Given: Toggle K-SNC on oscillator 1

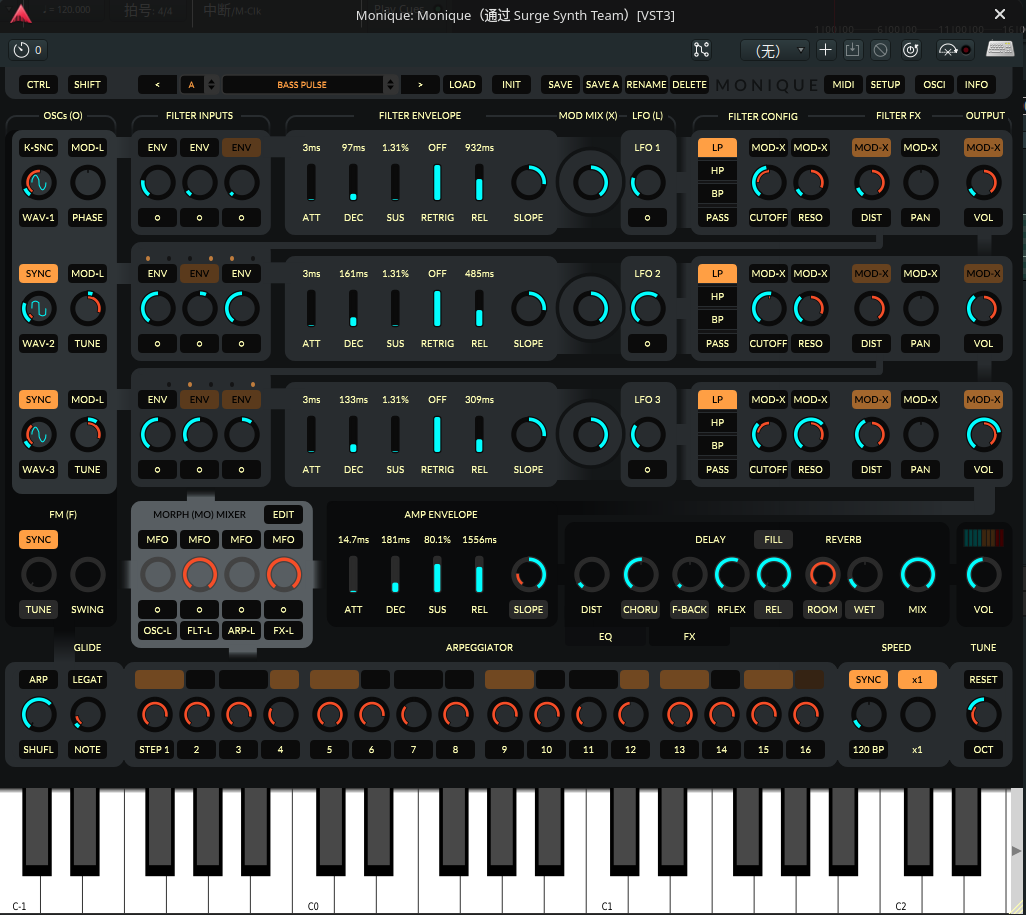Looking at the screenshot, I should (38, 148).
